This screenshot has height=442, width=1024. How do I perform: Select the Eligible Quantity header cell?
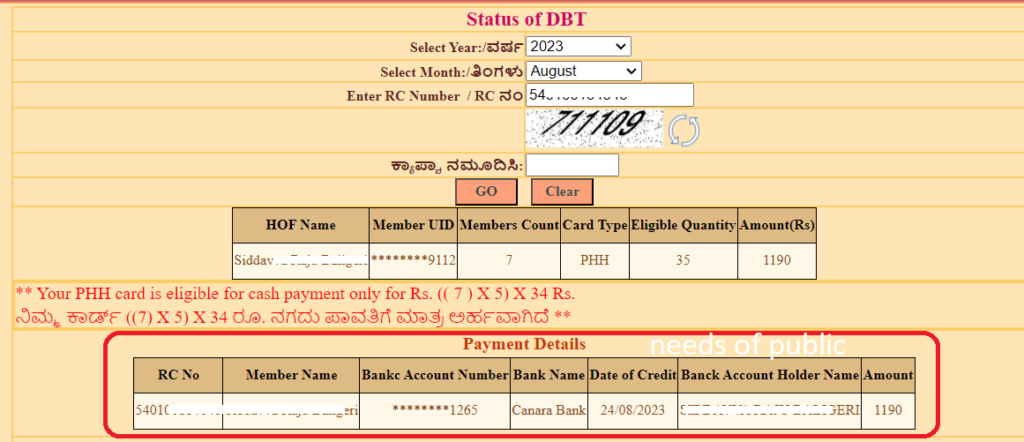click(683, 225)
